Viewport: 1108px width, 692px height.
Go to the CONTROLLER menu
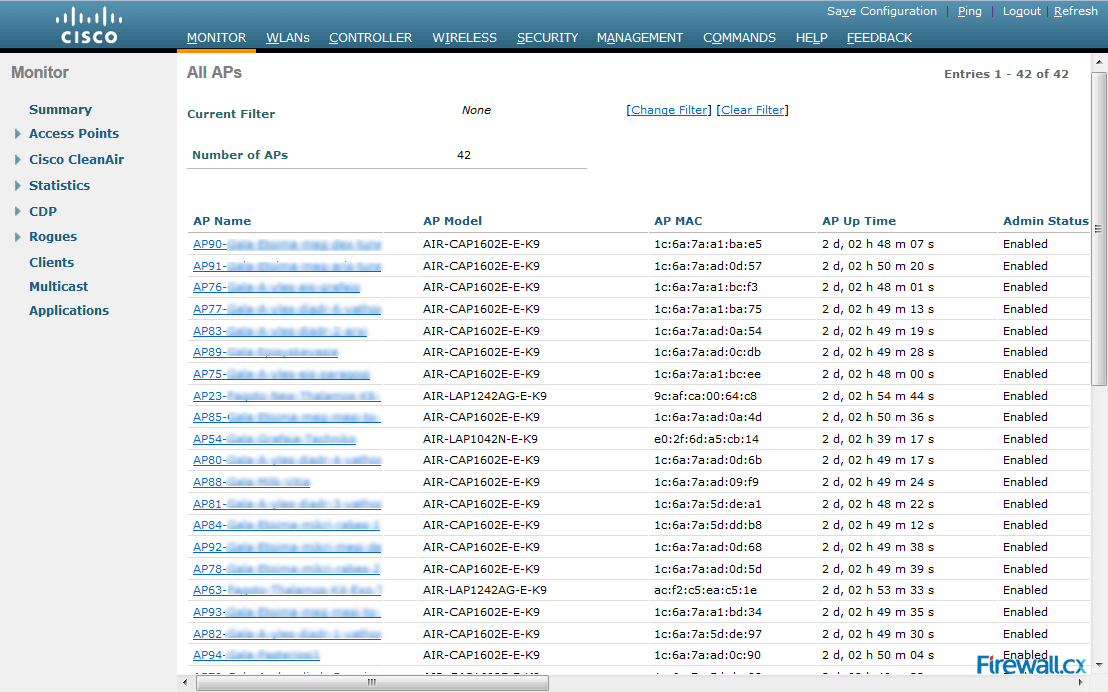[370, 38]
